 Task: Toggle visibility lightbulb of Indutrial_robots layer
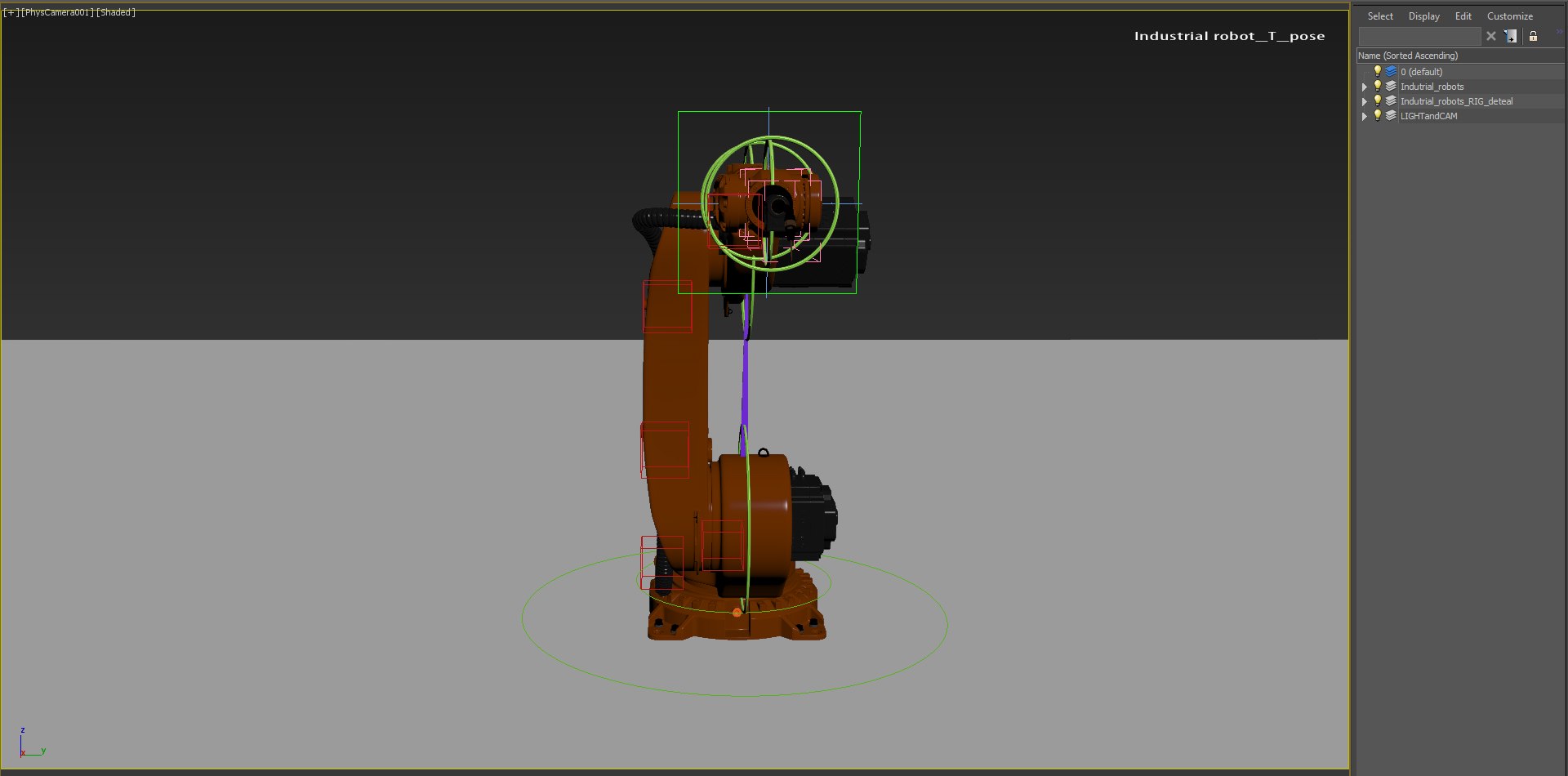[1377, 86]
